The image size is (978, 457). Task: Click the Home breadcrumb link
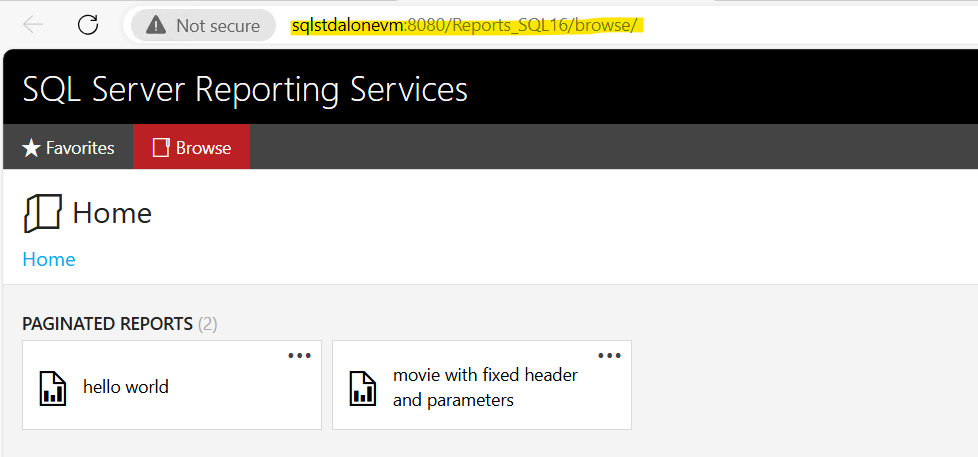[x=49, y=259]
